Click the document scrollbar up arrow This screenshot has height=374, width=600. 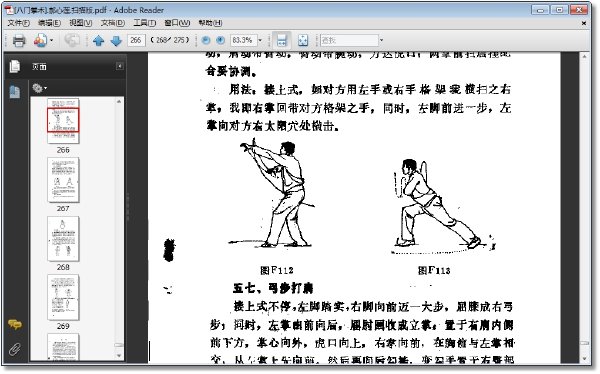[584, 57]
